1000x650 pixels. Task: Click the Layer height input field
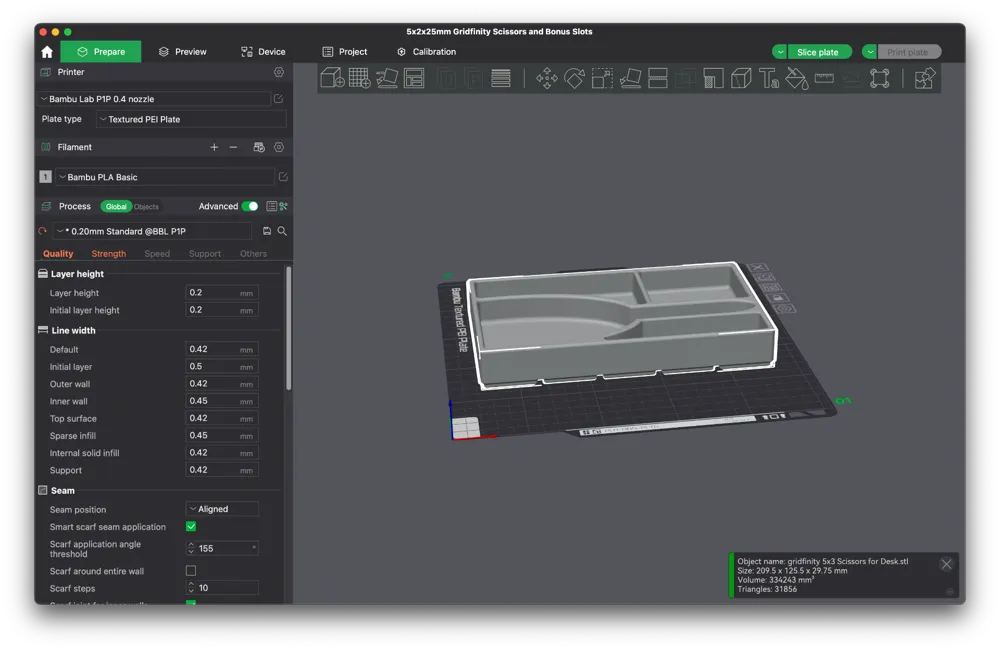(x=212, y=293)
